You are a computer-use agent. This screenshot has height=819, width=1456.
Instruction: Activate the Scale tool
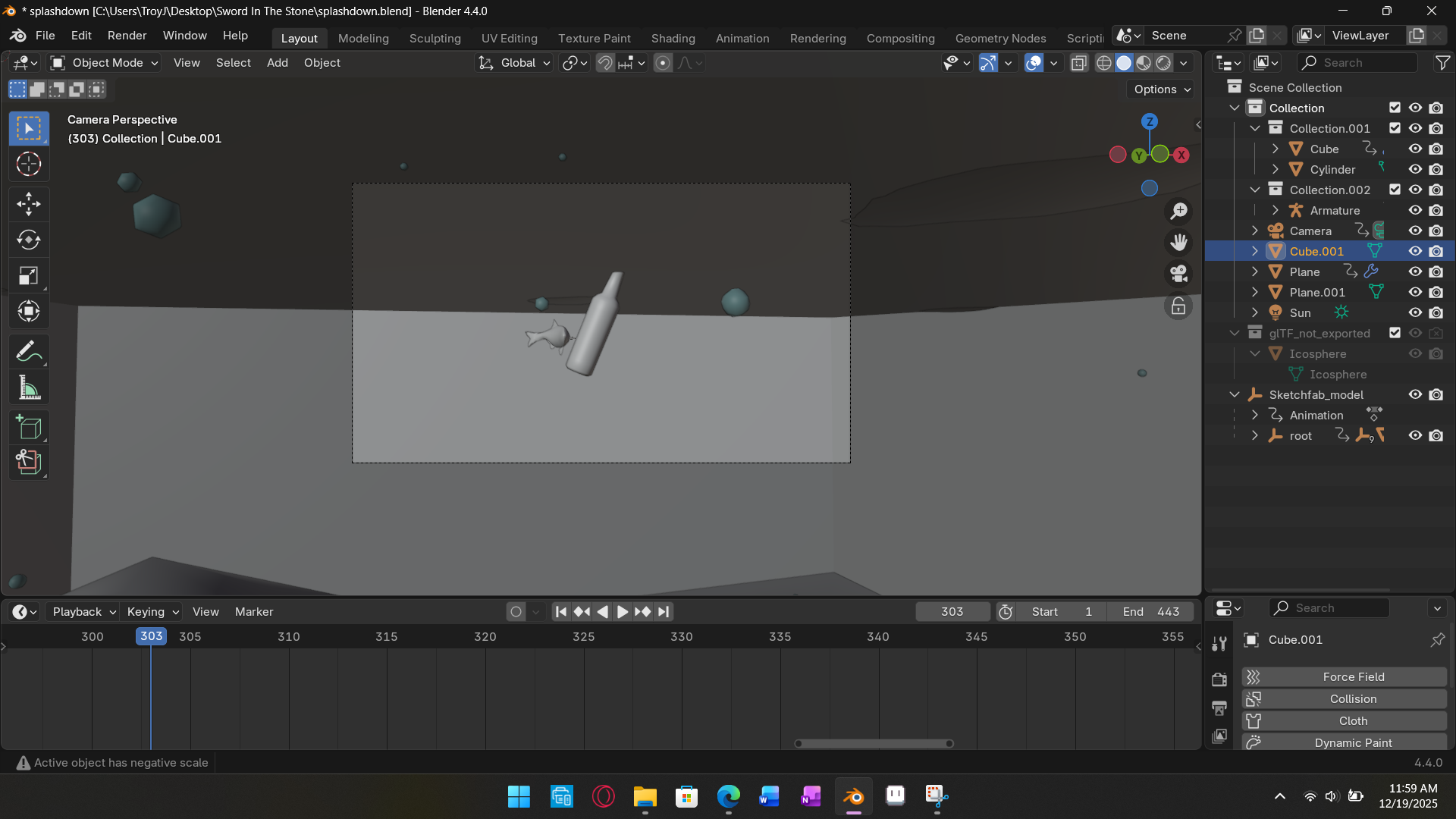pos(29,276)
